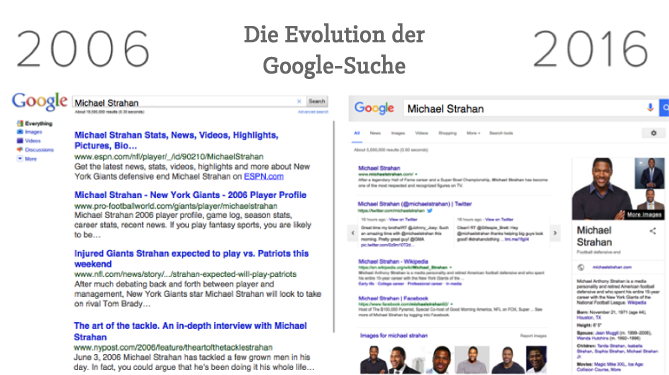Image resolution: width=669 pixels, height=375 pixels.
Task: Open the first 2016 Michael Strahan result
Action: point(379,168)
